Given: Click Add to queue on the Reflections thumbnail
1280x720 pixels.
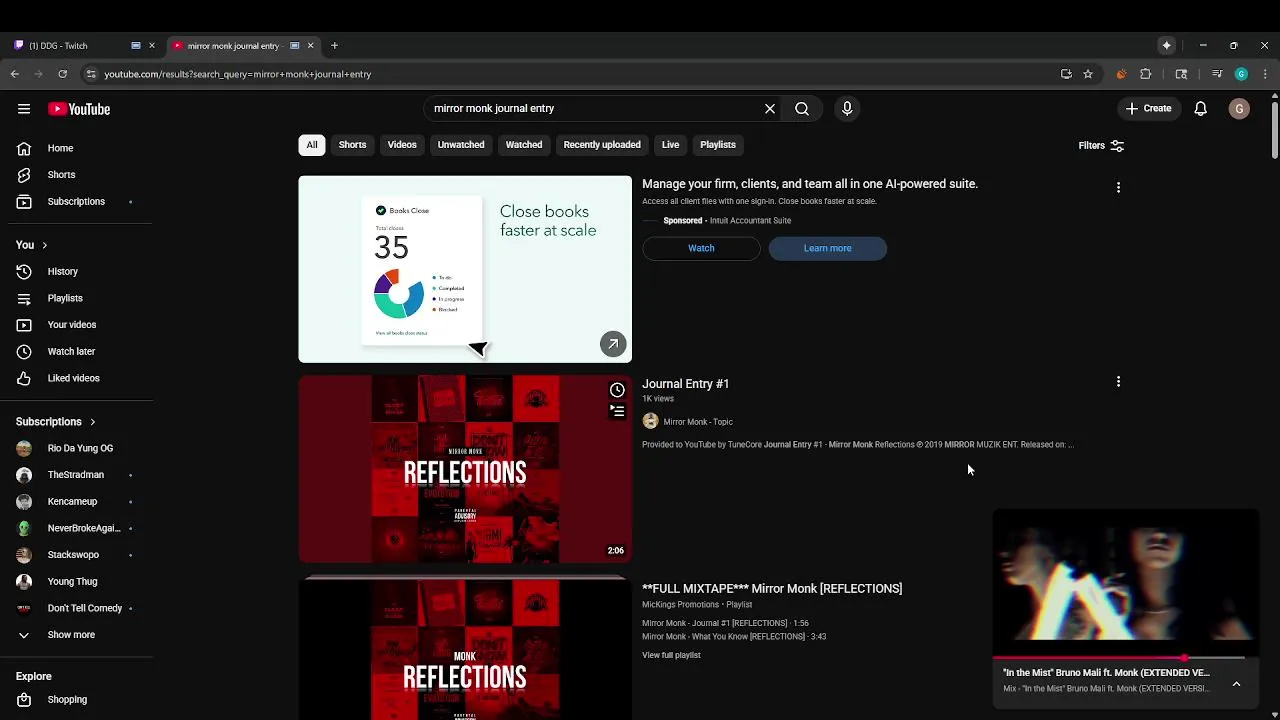Looking at the screenshot, I should coord(617,411).
